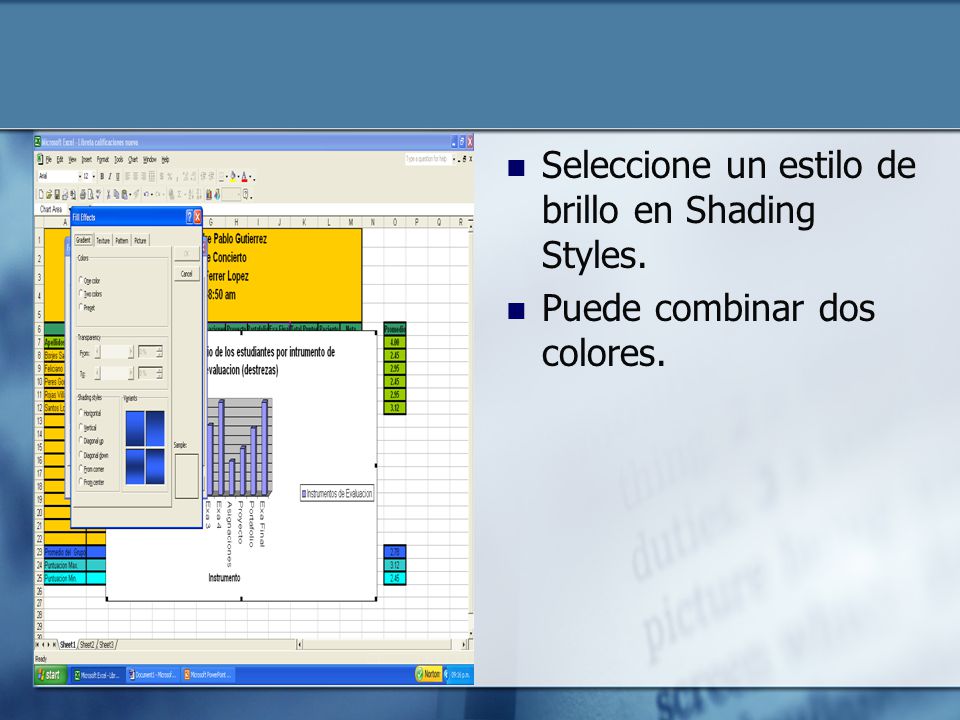Click the Underline formatting icon
This screenshot has width=960, height=720.
118,177
